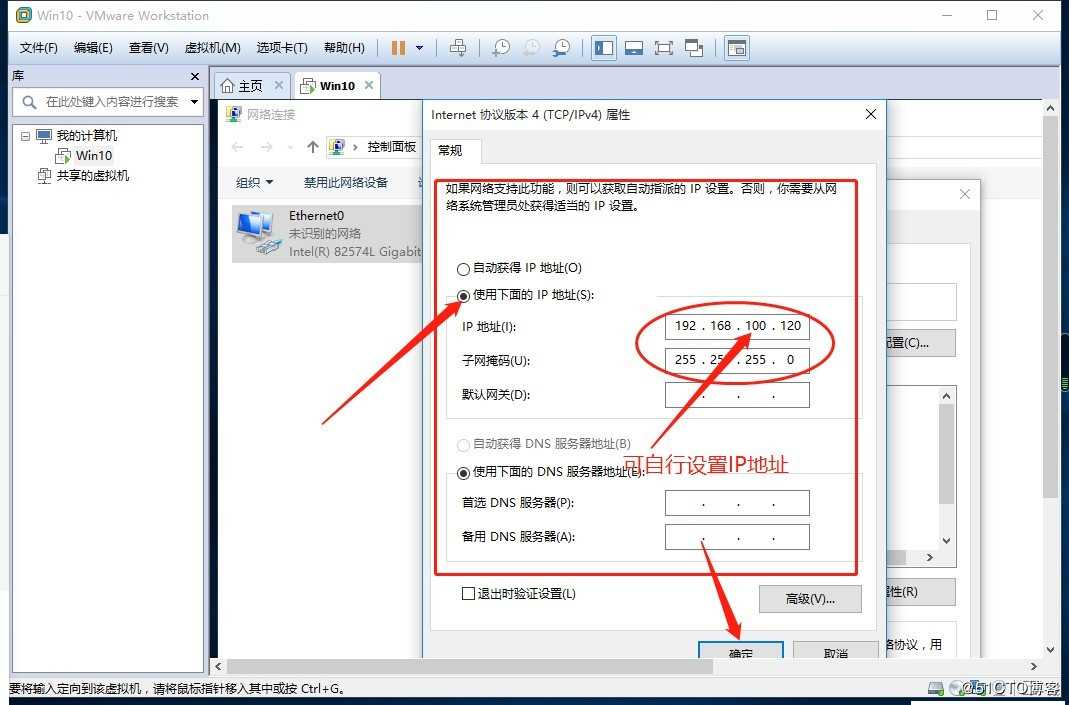Open the 选项卡(T) menu

(282, 48)
